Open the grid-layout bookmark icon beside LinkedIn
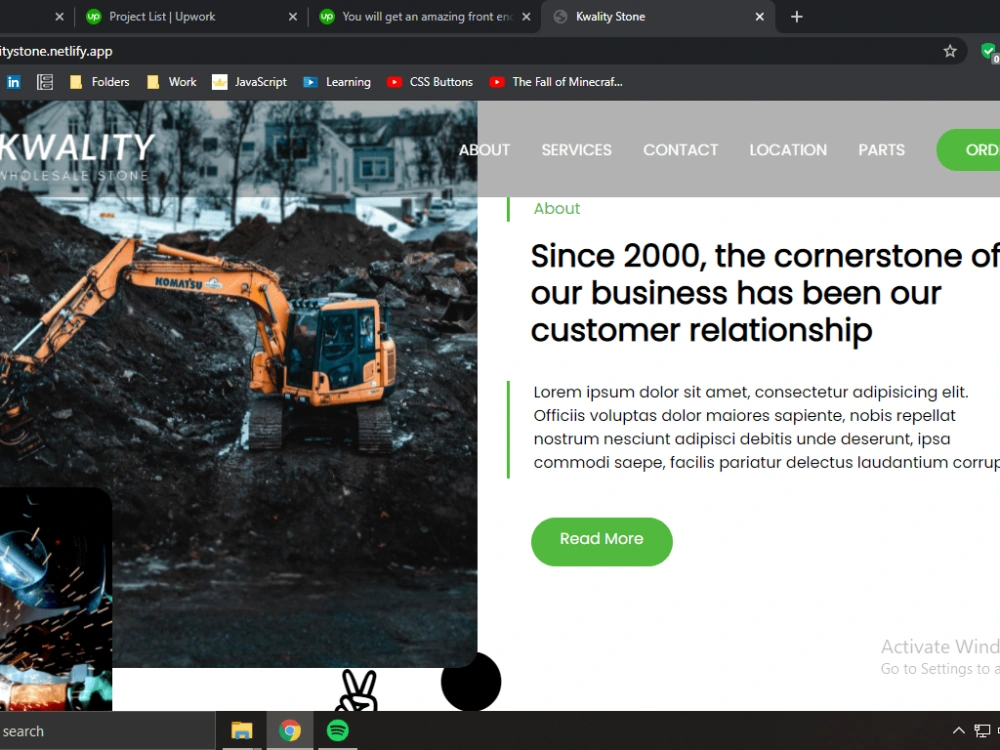 45,82
